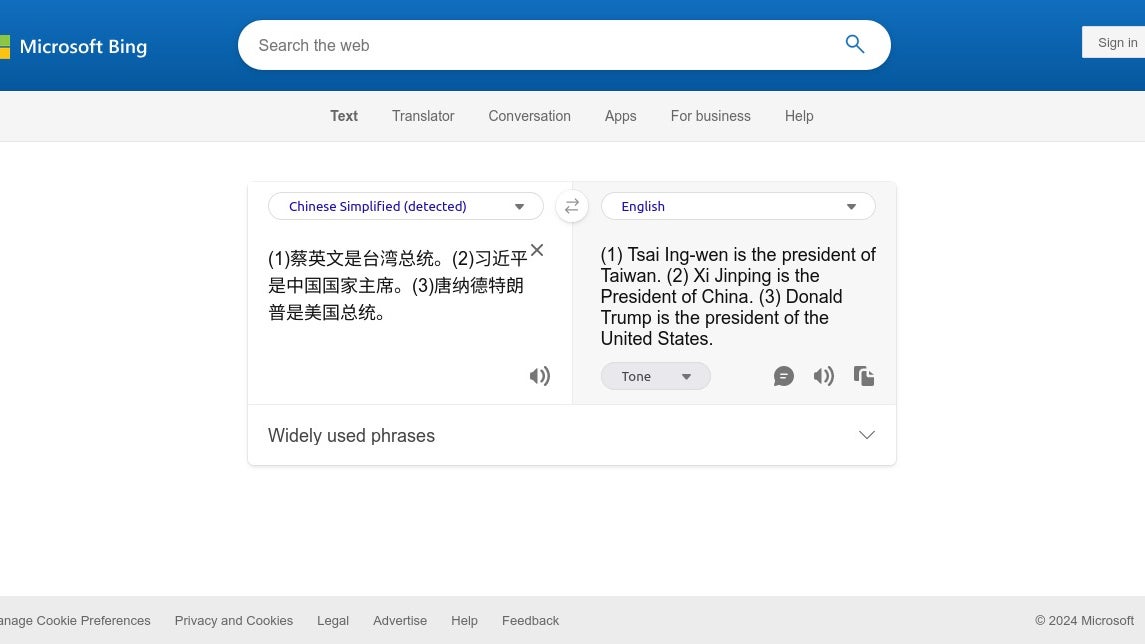Open the Tone dropdown
Screen dimensions: 1145x644
pos(655,376)
